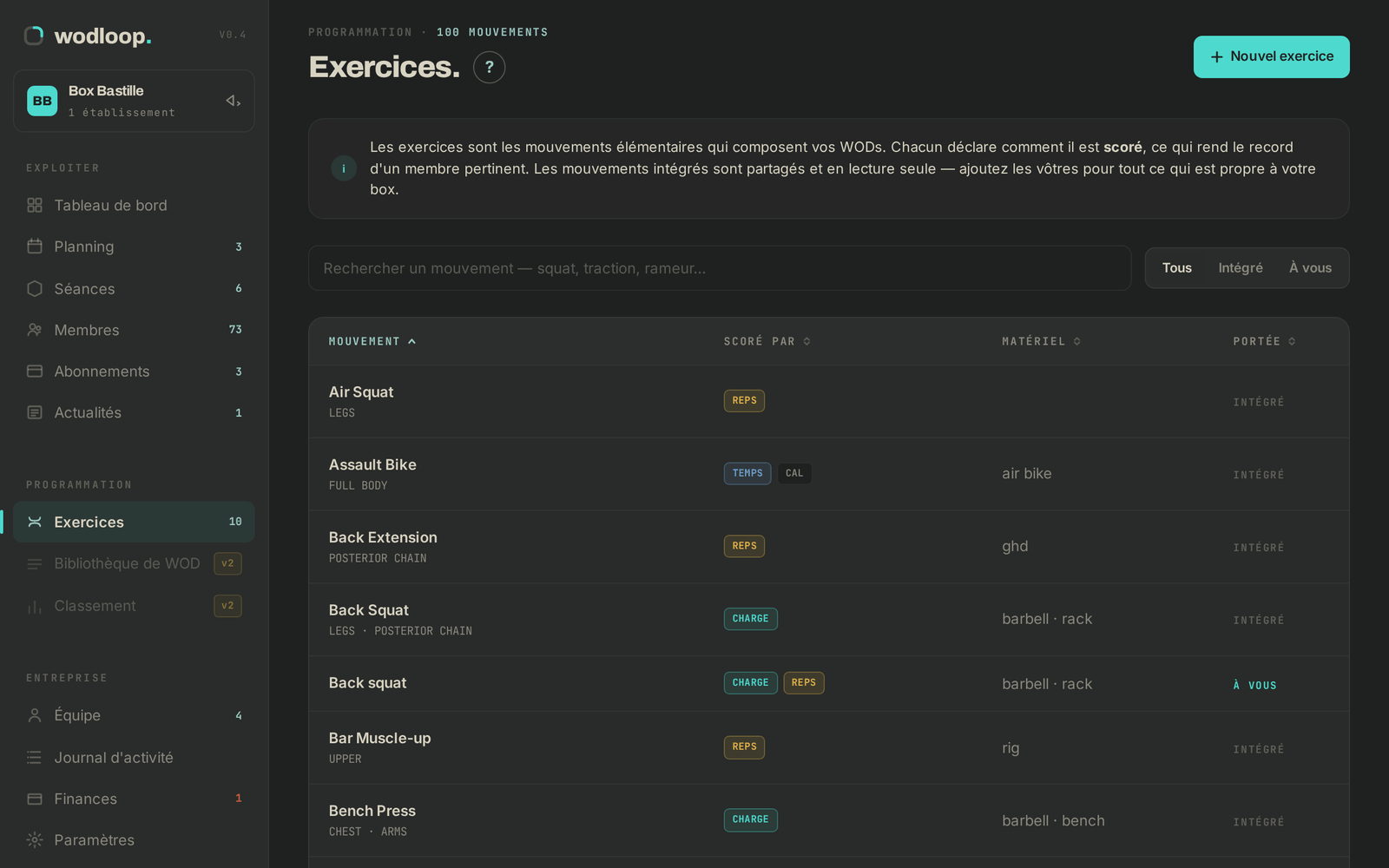Open the Air Squat row
Screen dimensions: 1389x868
click(x=829, y=401)
